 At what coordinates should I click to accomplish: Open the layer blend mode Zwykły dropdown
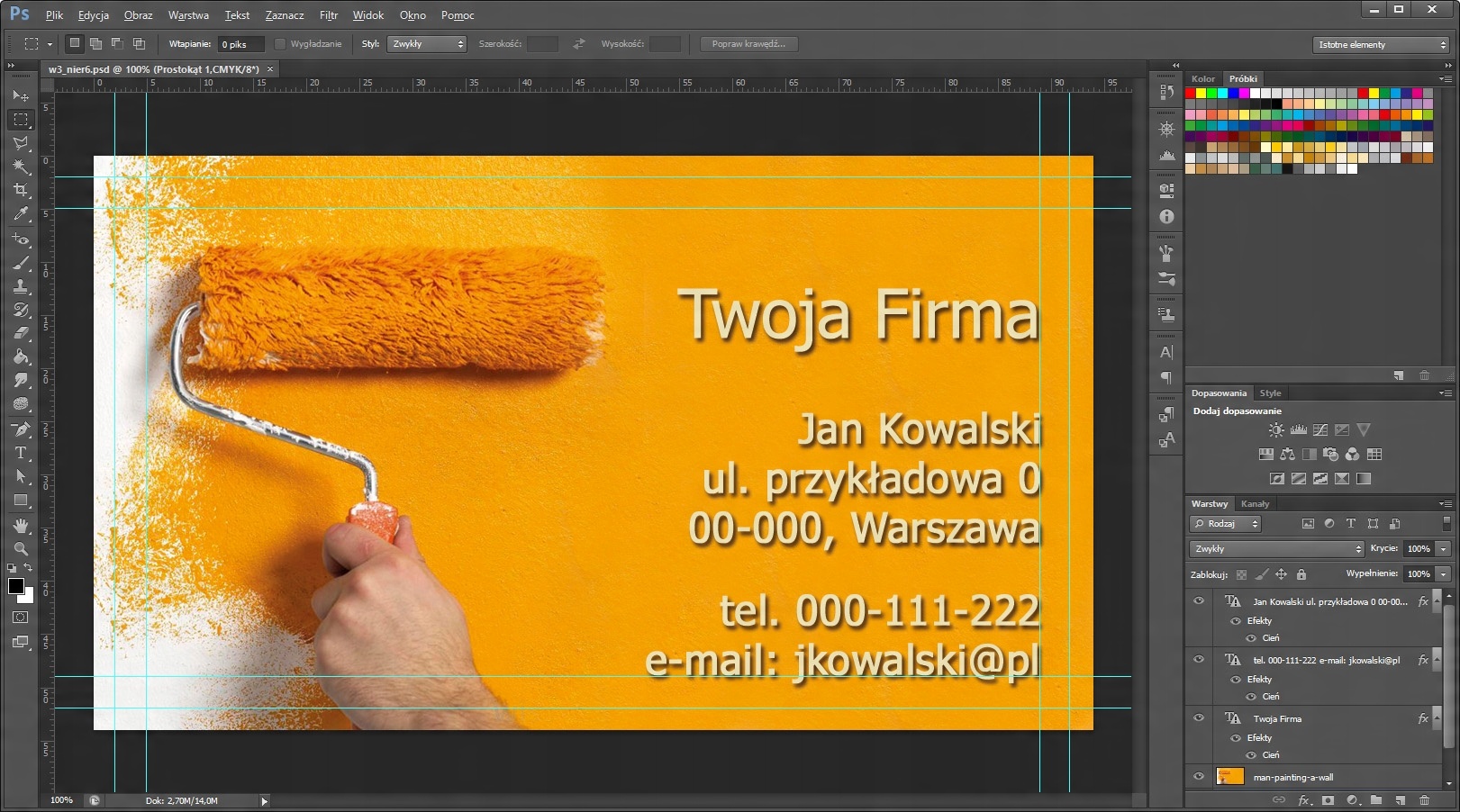[x=1276, y=549]
